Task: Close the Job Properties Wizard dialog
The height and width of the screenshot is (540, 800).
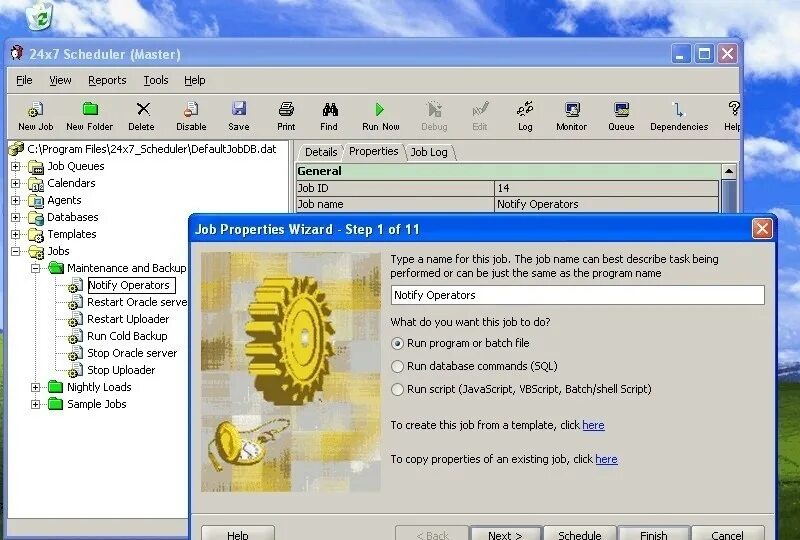Action: point(762,229)
